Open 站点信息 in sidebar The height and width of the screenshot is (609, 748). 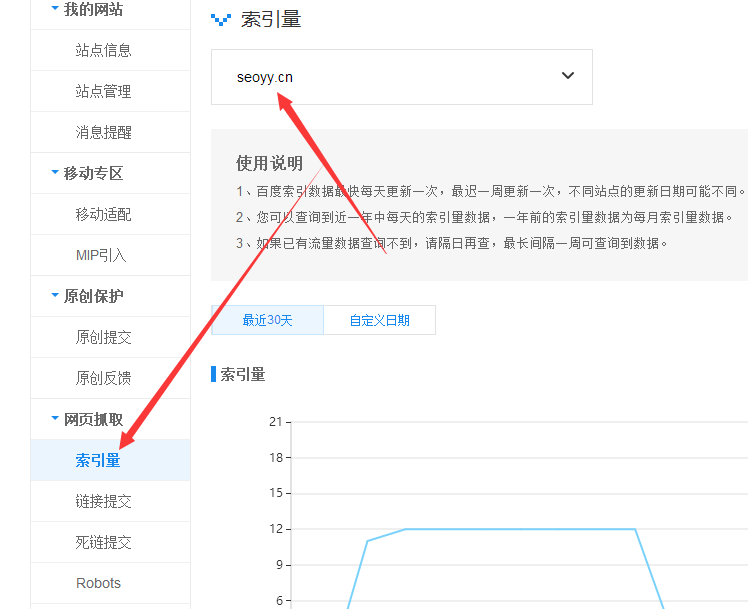pos(103,50)
